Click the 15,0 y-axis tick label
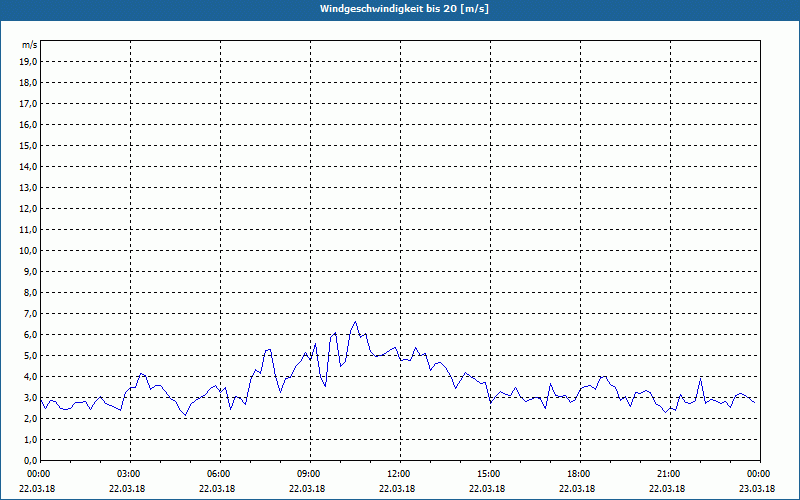 point(29,145)
